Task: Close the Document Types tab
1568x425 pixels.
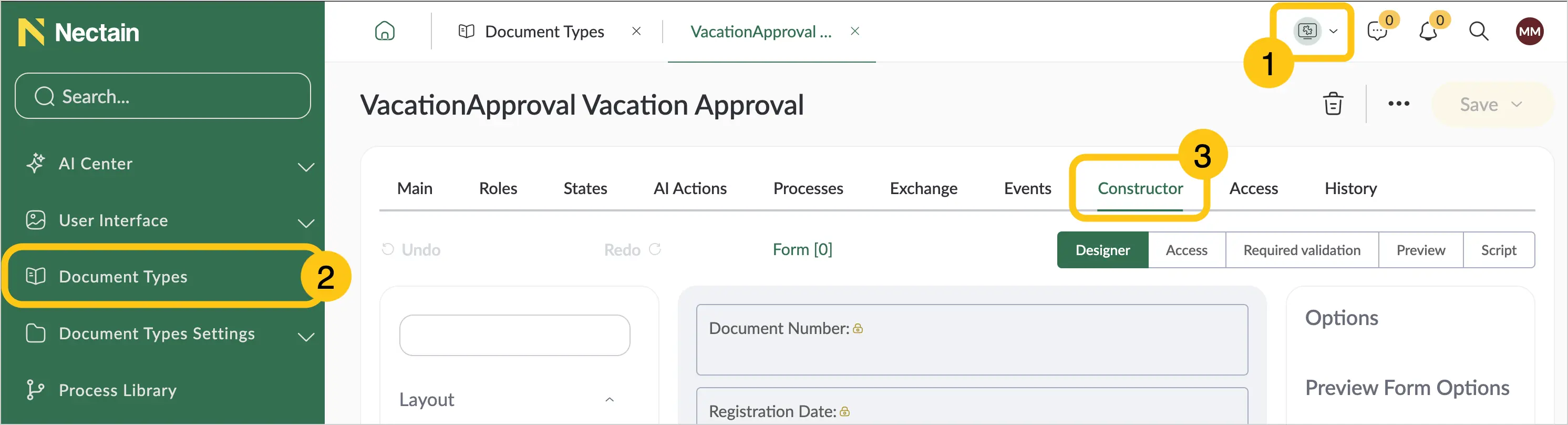Action: (636, 31)
